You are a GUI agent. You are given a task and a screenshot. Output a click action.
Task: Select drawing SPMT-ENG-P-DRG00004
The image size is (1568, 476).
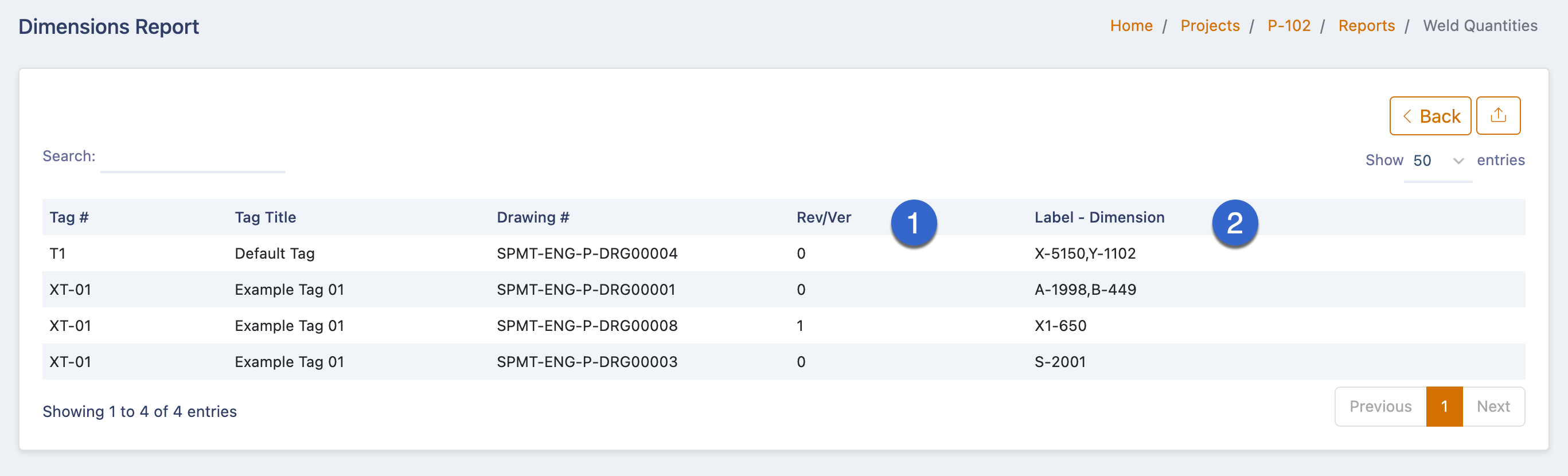pyautogui.click(x=587, y=253)
